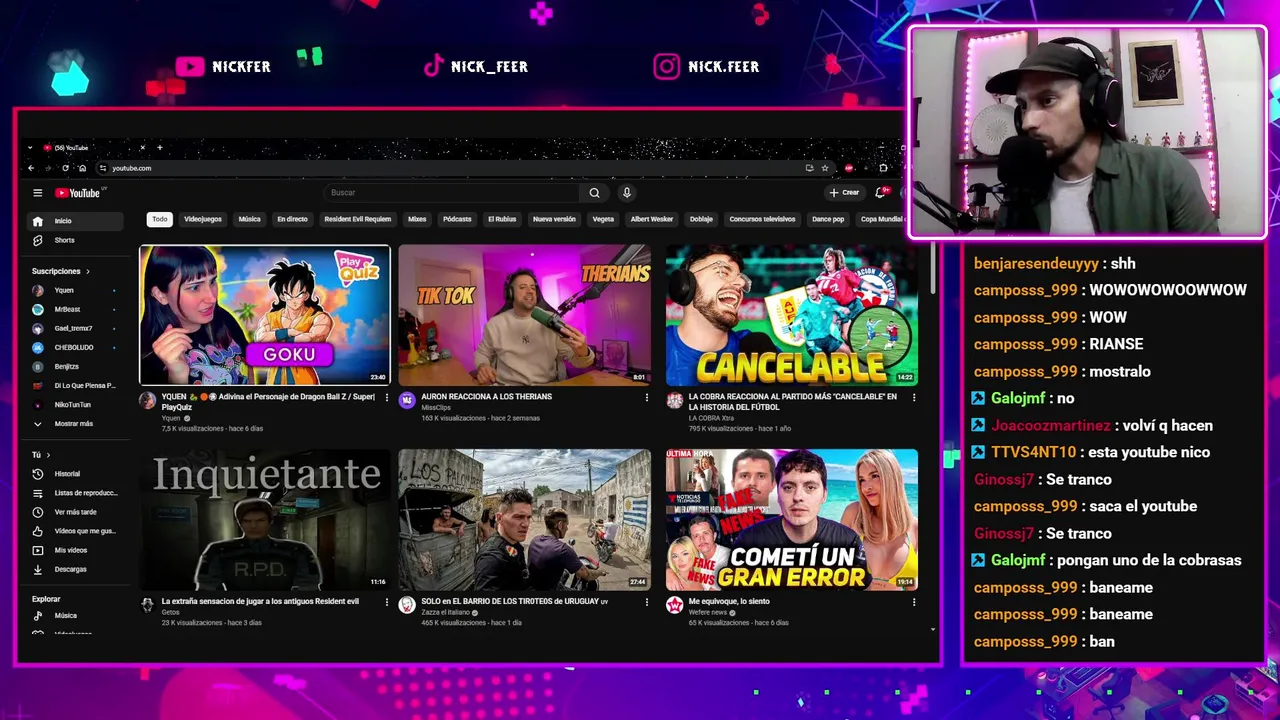Viewport: 1280px width, 720px height.
Task: Open Mis videos
Action: (x=75, y=550)
